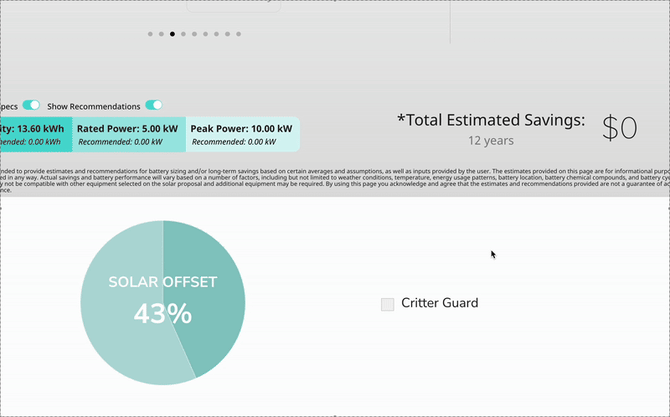The width and height of the screenshot is (670, 417).
Task: Select the seventh carousel page dot
Action: tap(216, 34)
